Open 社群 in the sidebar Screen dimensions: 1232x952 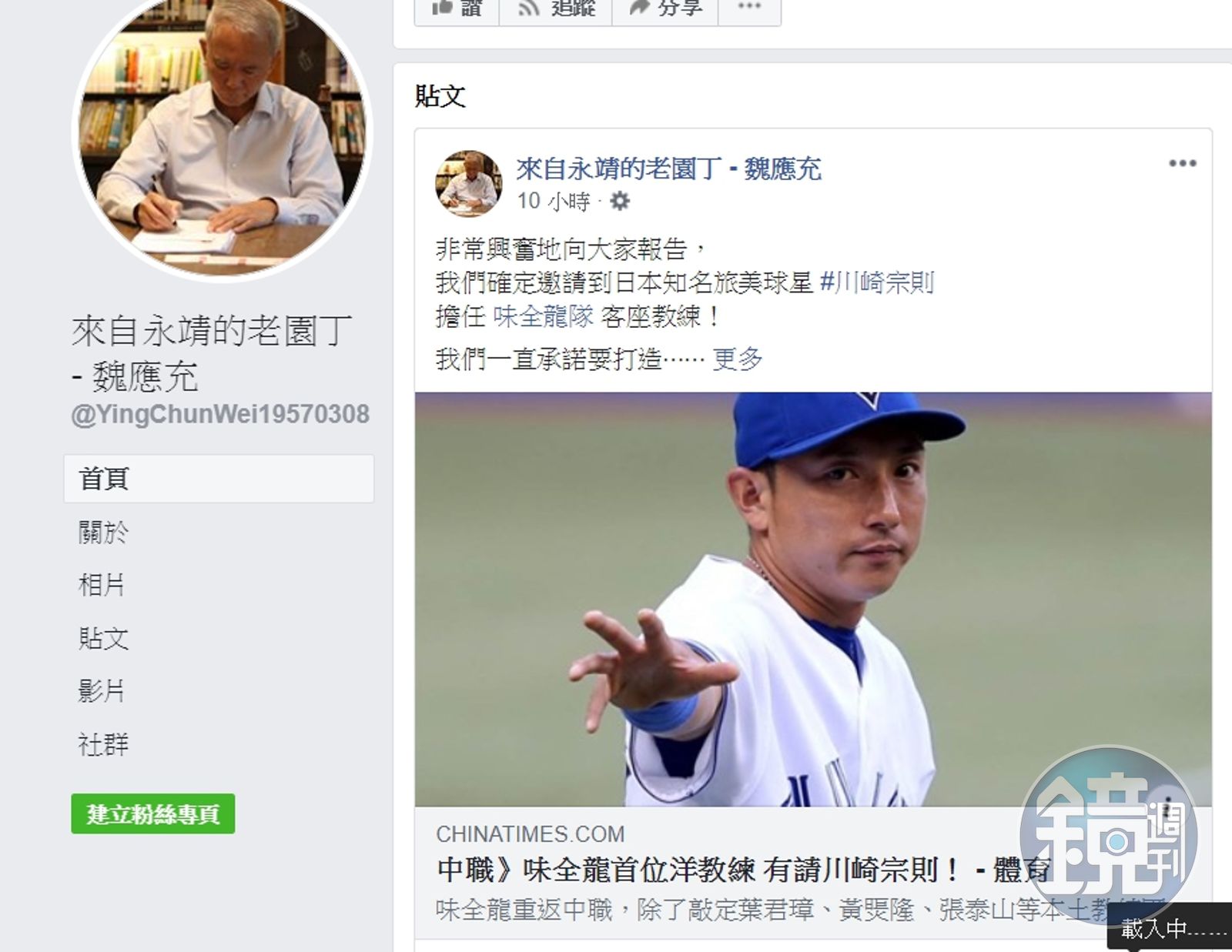tap(103, 744)
